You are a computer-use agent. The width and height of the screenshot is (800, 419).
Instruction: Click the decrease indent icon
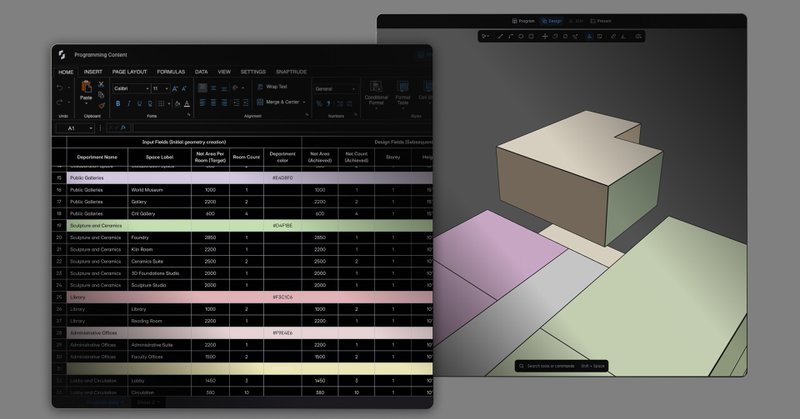coord(236,103)
